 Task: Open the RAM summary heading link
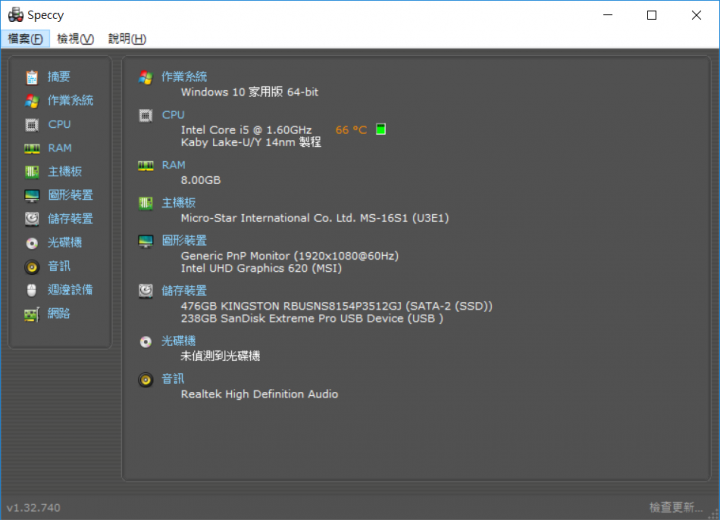click(174, 165)
